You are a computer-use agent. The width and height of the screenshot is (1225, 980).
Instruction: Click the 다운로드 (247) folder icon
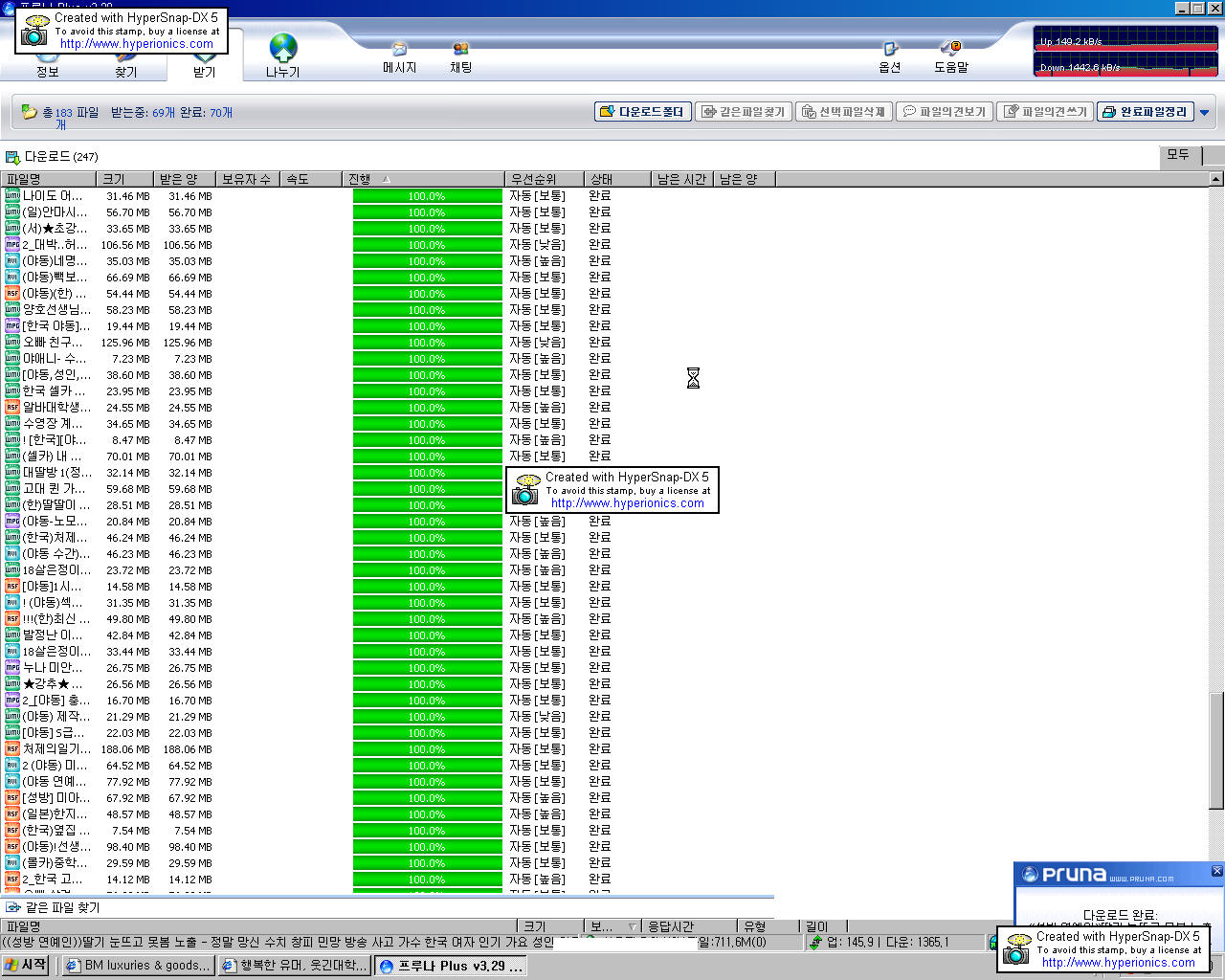[x=12, y=157]
